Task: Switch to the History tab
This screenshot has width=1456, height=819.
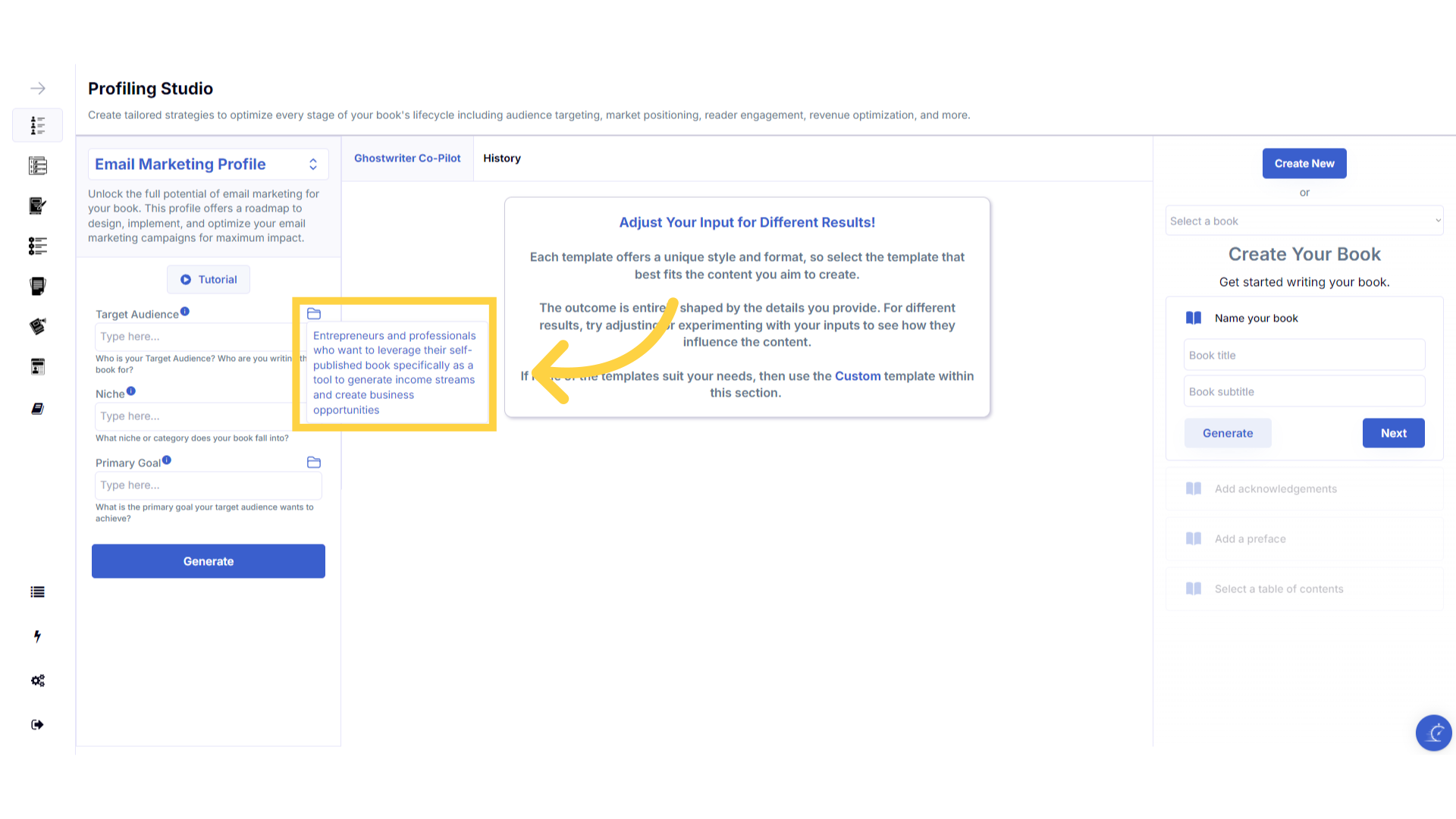Action: 502,158
